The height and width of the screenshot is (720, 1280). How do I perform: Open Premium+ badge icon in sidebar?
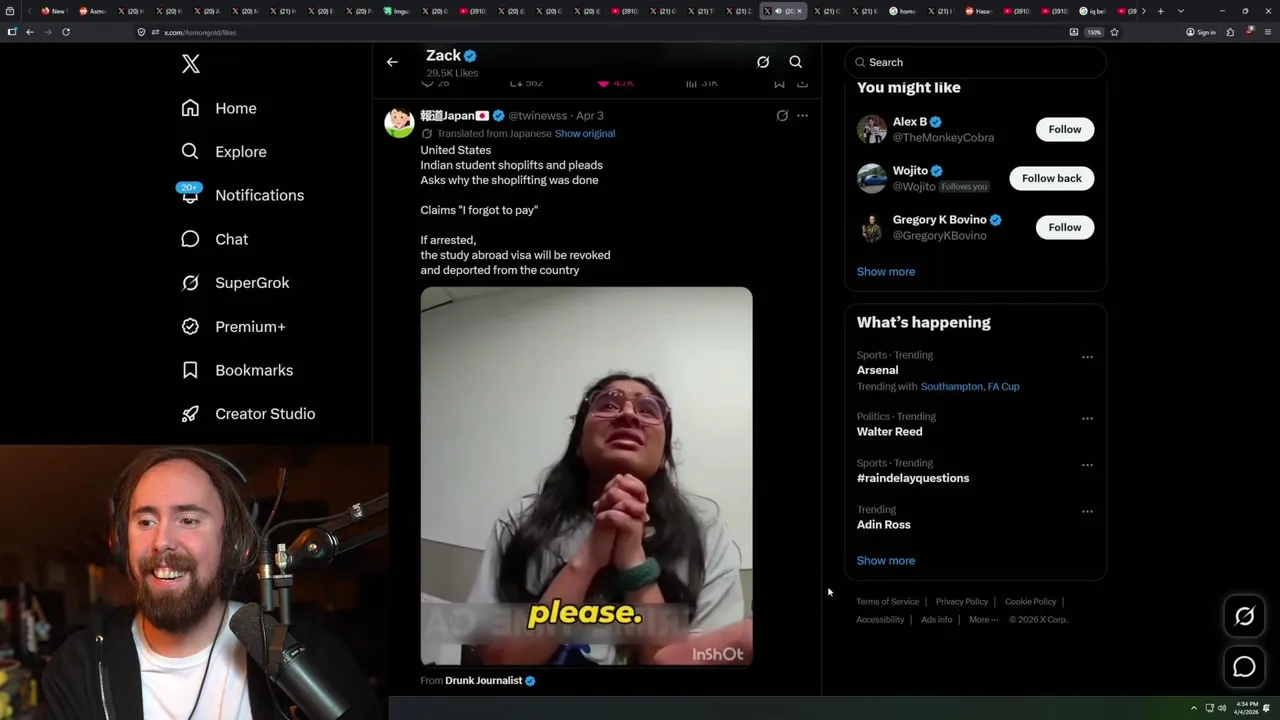click(190, 326)
